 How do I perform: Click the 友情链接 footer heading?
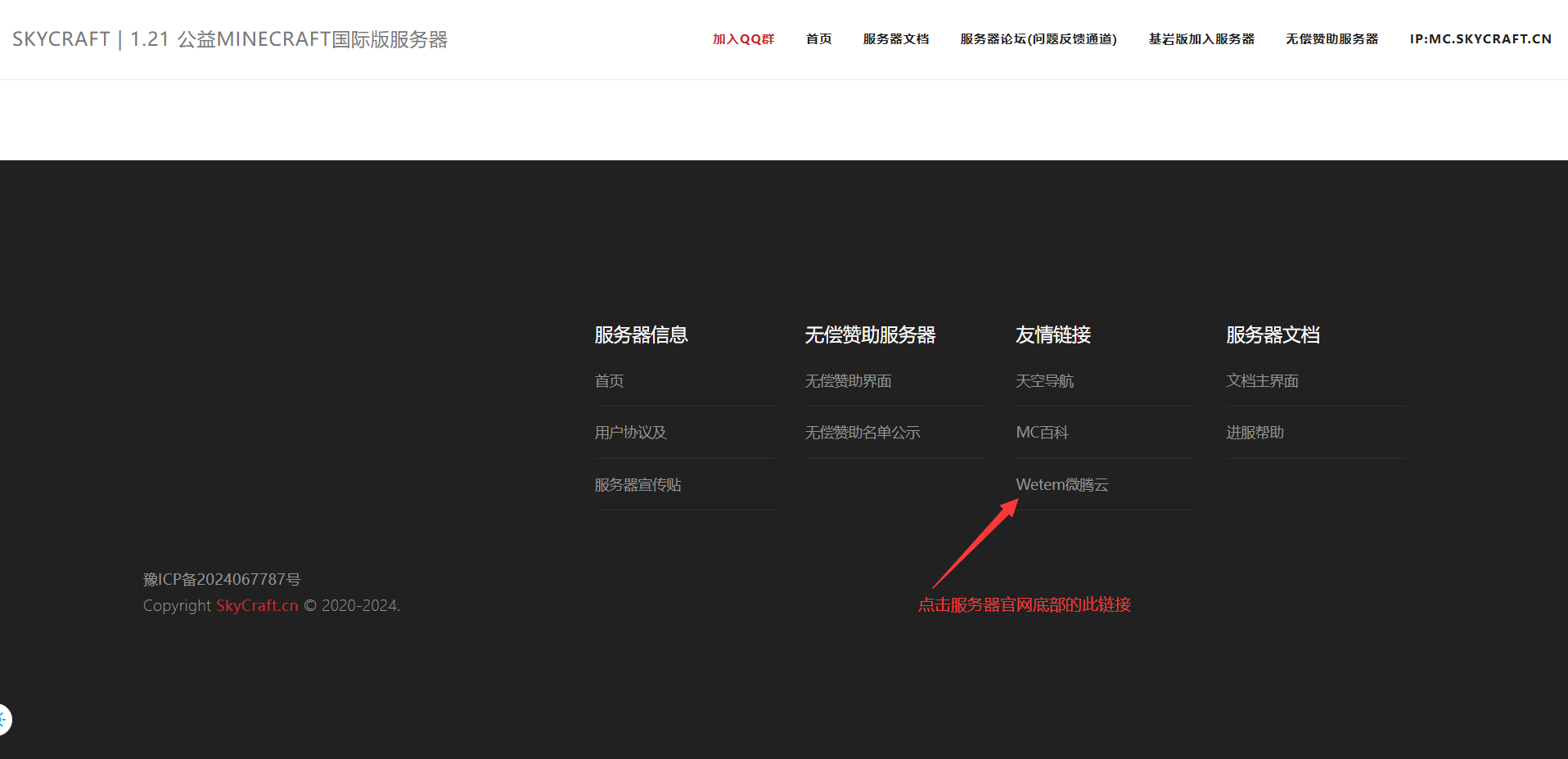click(1053, 335)
